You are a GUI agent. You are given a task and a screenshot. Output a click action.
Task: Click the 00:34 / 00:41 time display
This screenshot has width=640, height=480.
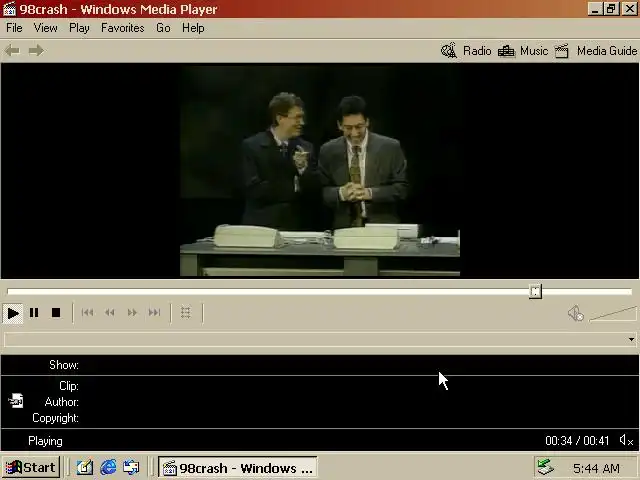pyautogui.click(x=577, y=441)
